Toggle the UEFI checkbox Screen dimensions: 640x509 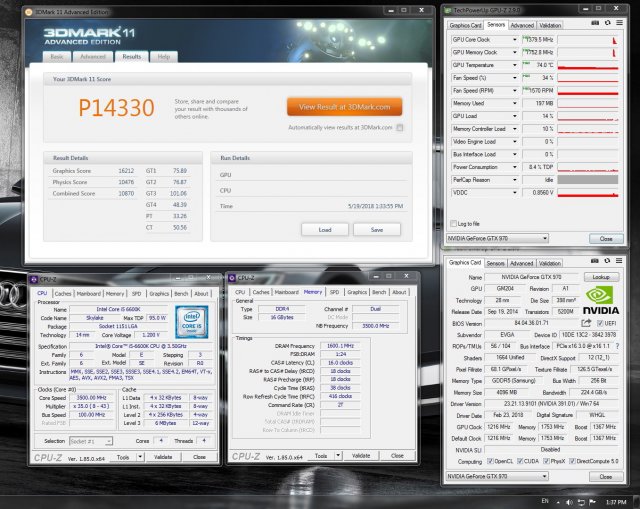tap(598, 321)
